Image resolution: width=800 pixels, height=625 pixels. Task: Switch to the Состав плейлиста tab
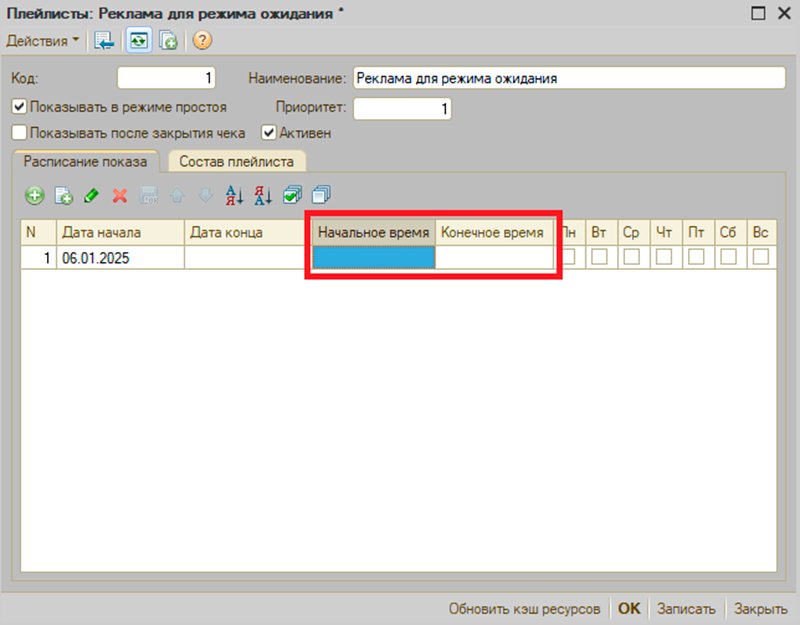pos(237,161)
